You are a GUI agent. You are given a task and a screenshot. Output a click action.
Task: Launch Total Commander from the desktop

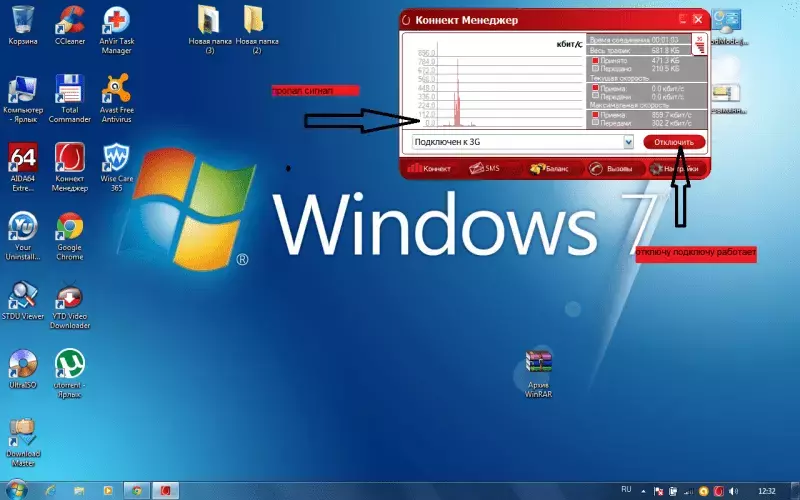70,99
